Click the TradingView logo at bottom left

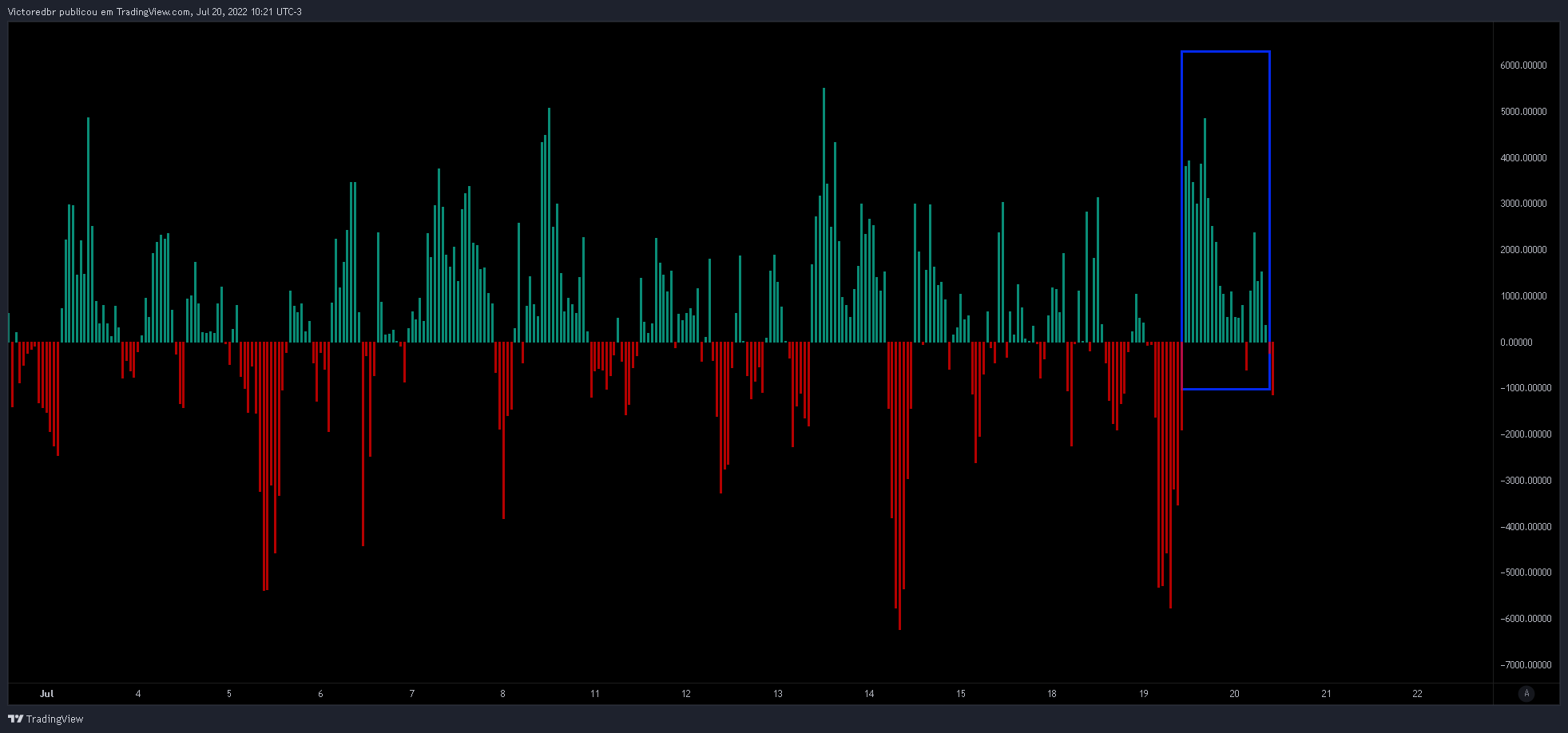coord(46,719)
